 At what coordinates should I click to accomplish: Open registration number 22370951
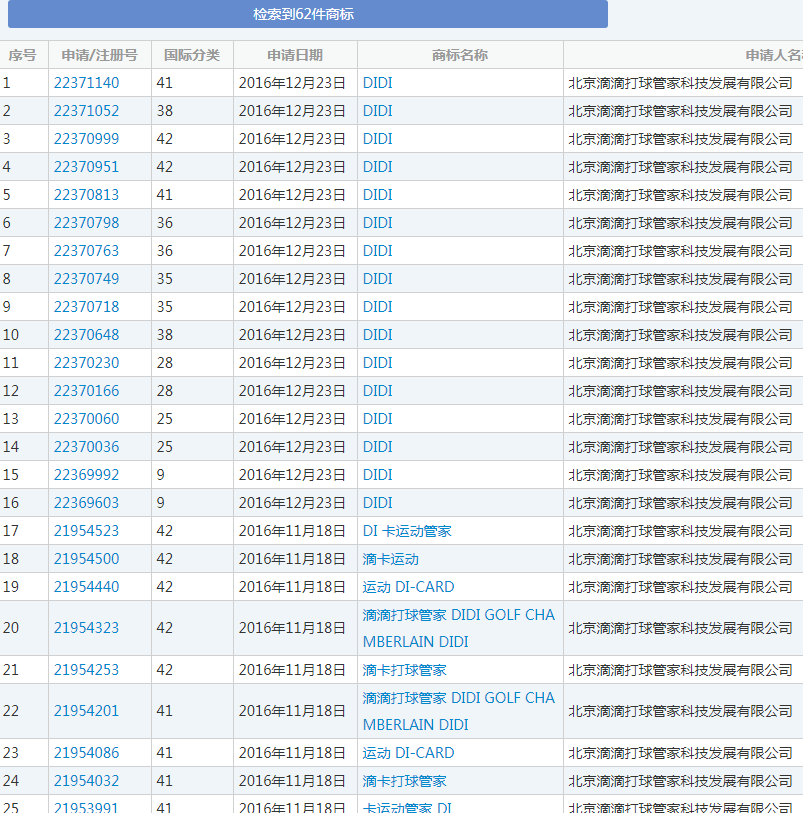87,167
